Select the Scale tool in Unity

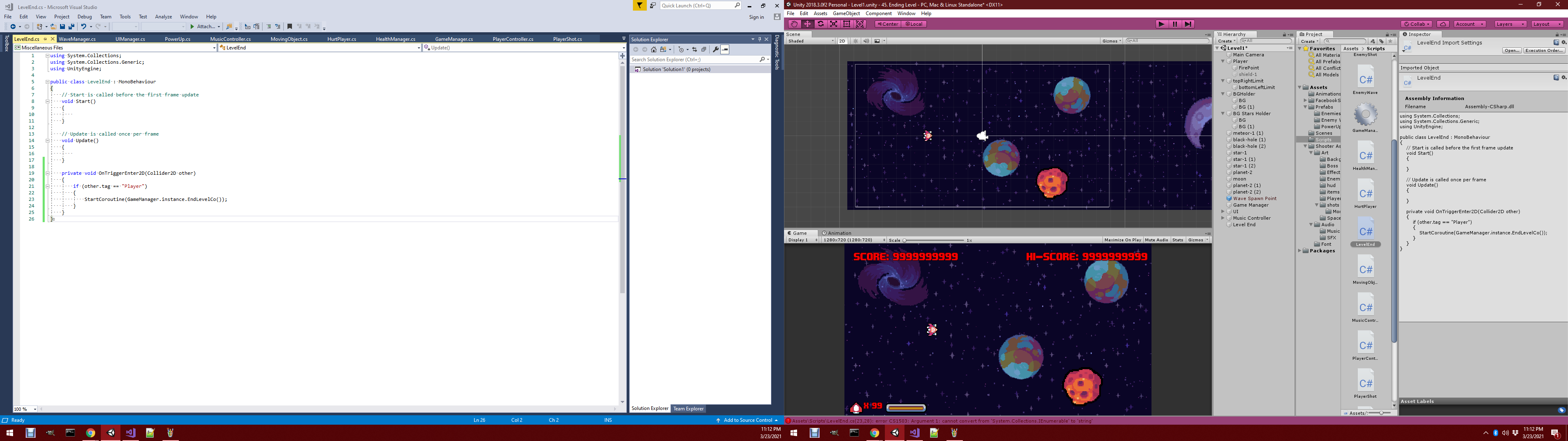tap(834, 24)
